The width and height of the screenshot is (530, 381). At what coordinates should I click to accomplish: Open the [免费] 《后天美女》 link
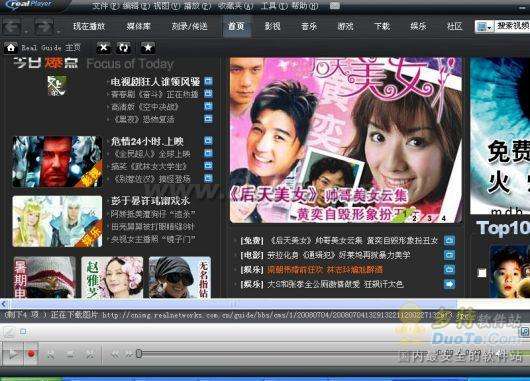click(339, 240)
